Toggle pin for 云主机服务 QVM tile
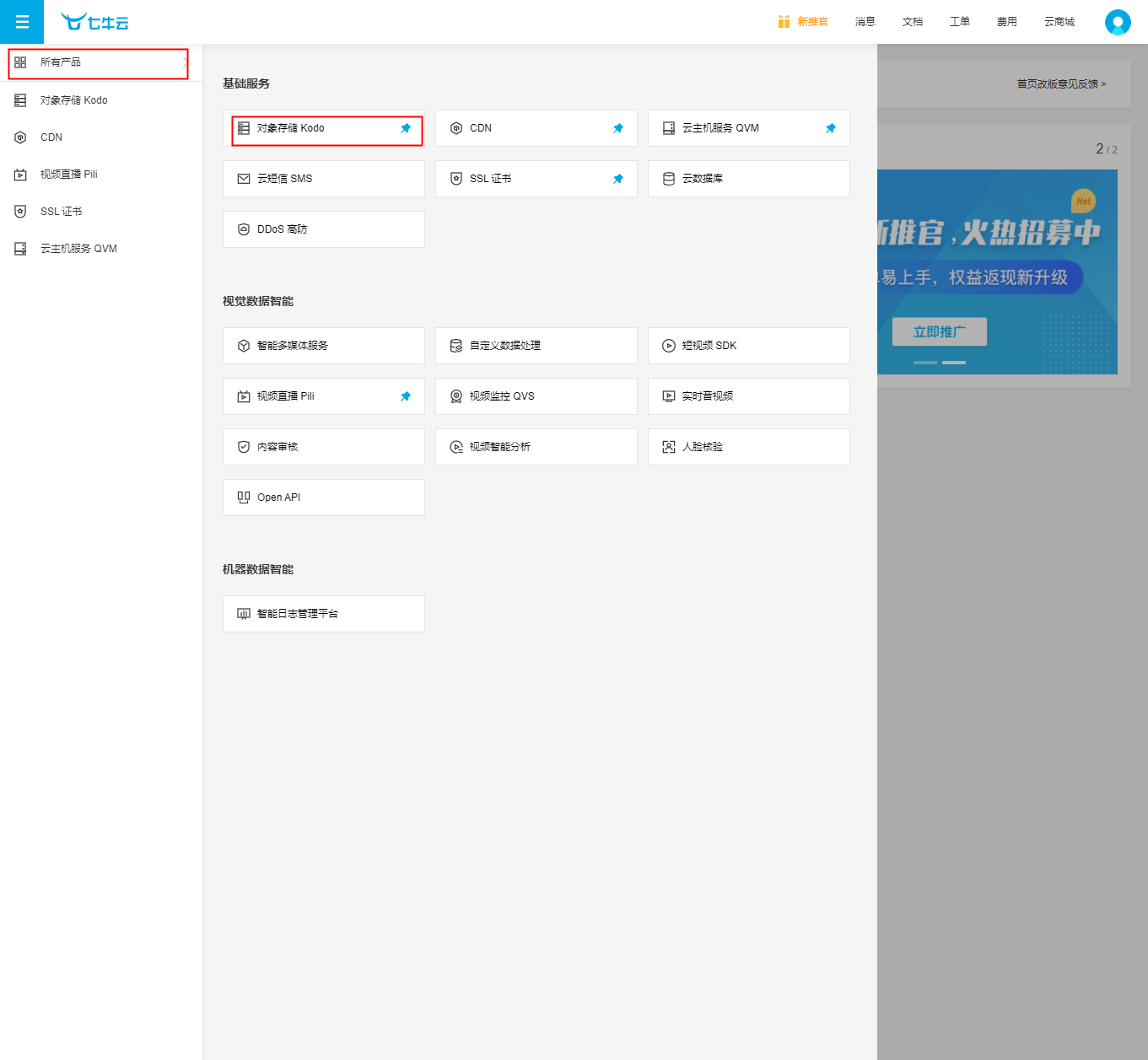The image size is (1148, 1060). point(831,128)
